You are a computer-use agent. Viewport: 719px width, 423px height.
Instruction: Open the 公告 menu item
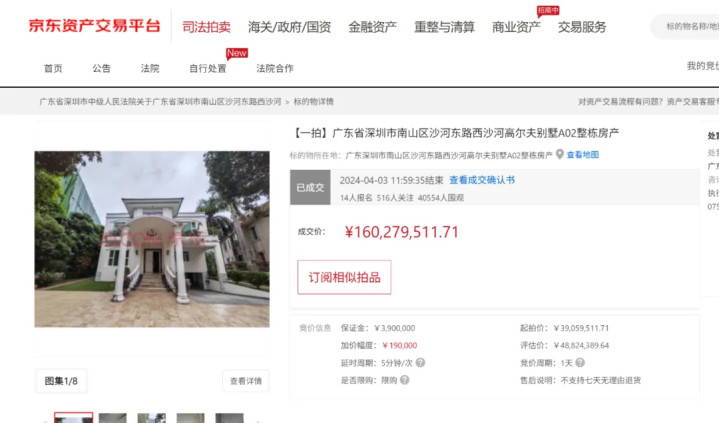point(101,68)
